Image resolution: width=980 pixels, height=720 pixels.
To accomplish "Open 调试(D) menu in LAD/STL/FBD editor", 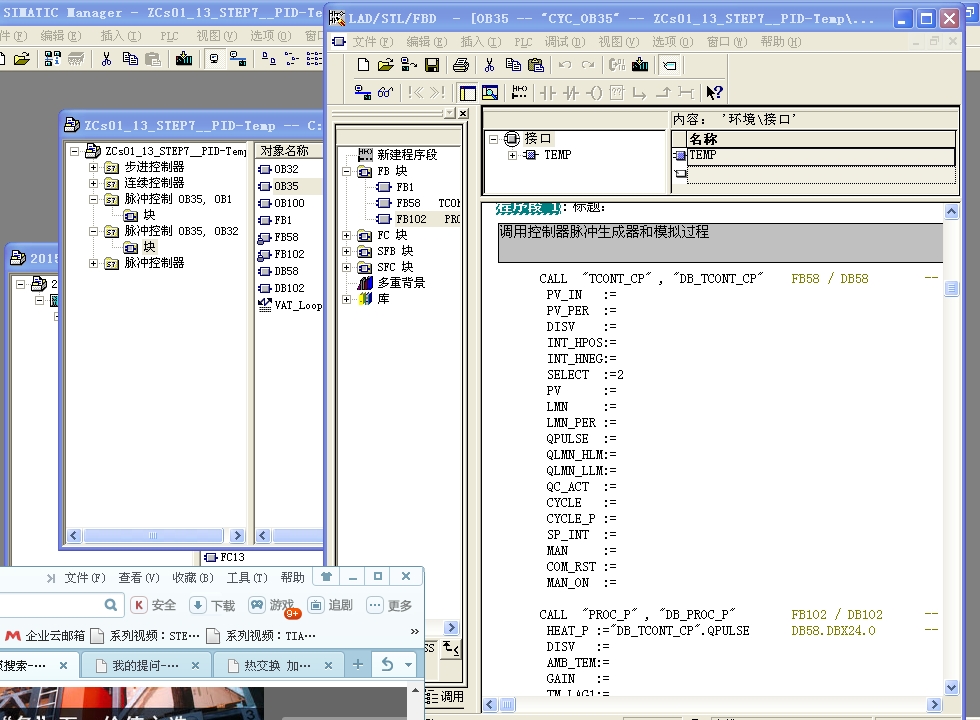I will pyautogui.click(x=564, y=42).
